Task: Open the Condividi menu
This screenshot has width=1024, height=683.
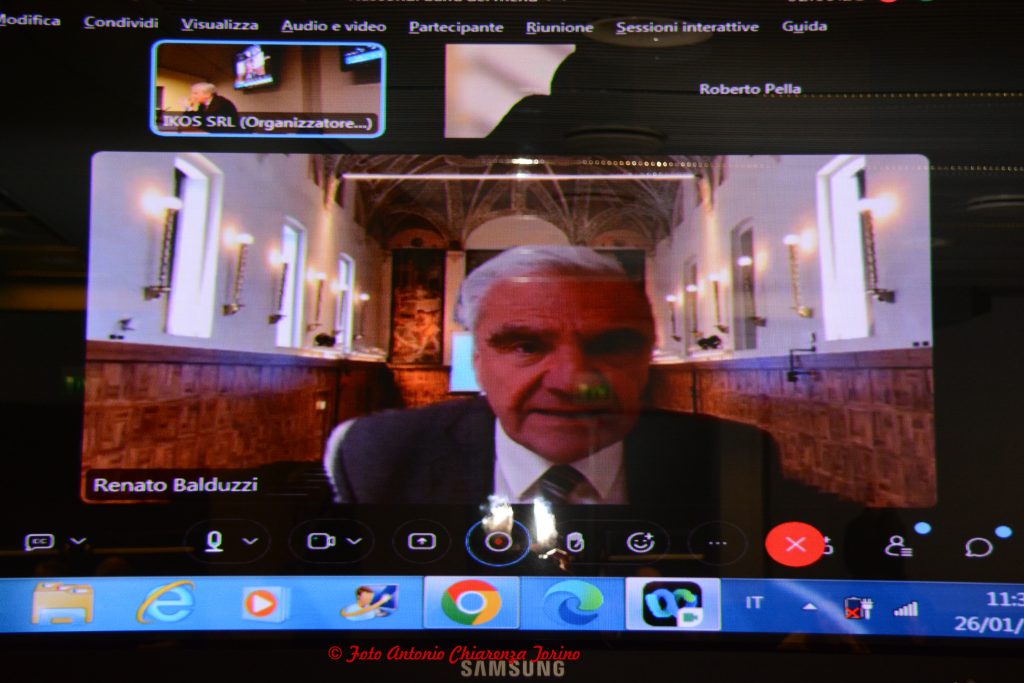Action: coord(121,23)
